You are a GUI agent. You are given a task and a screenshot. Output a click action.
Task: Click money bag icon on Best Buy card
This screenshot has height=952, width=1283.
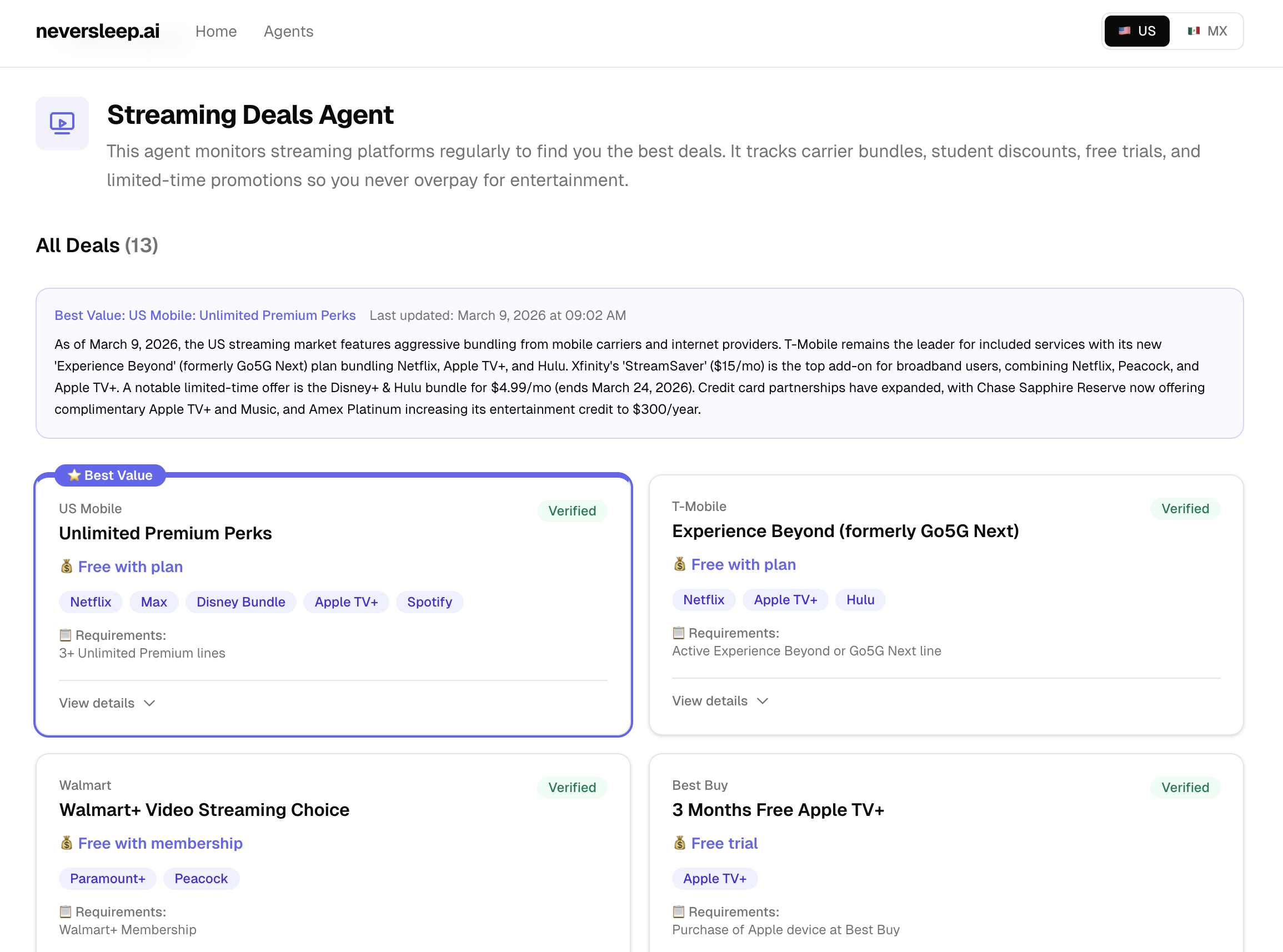(x=679, y=843)
